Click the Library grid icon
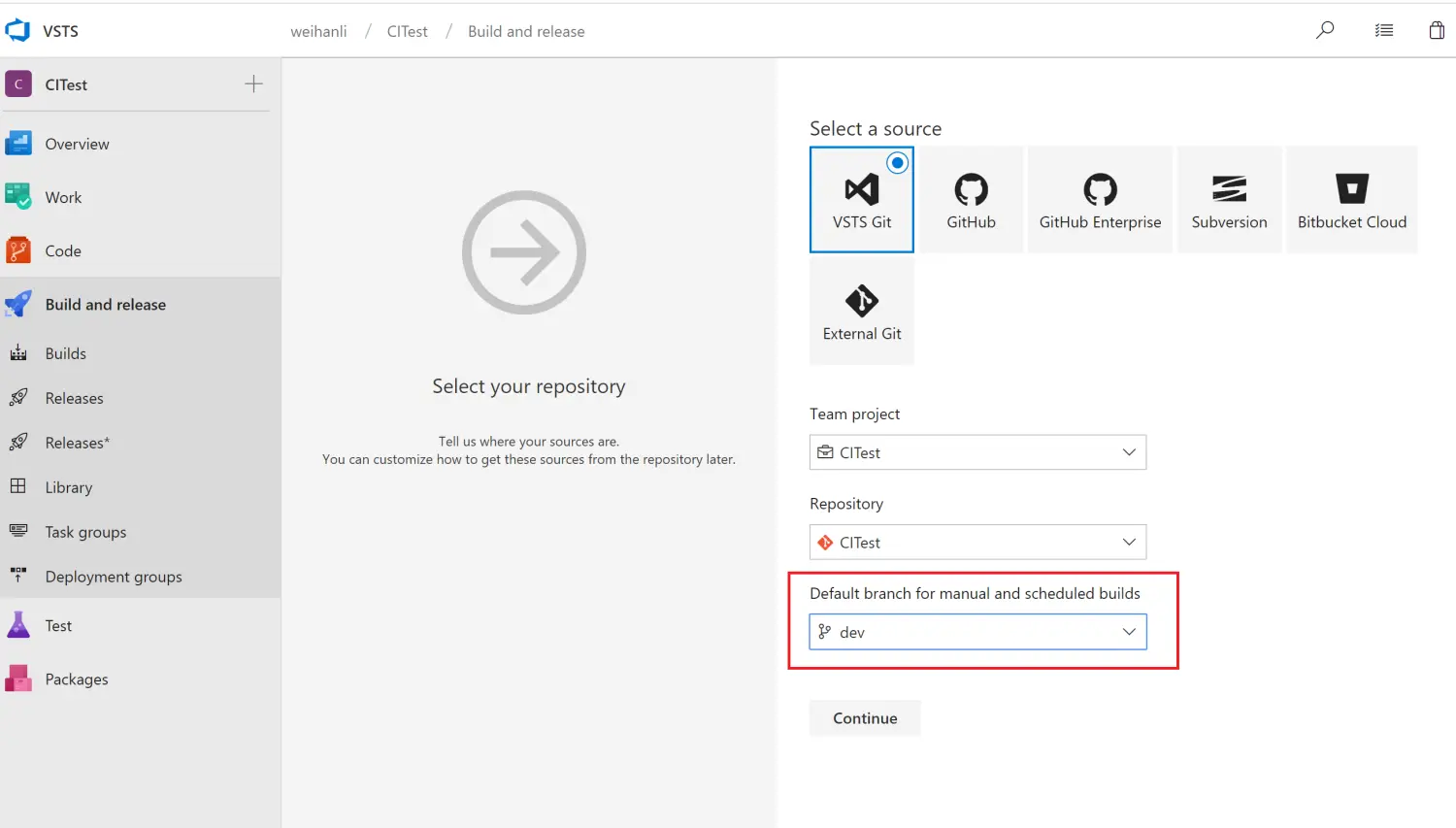Screen dimensions: 1456x828 [x=18, y=486]
